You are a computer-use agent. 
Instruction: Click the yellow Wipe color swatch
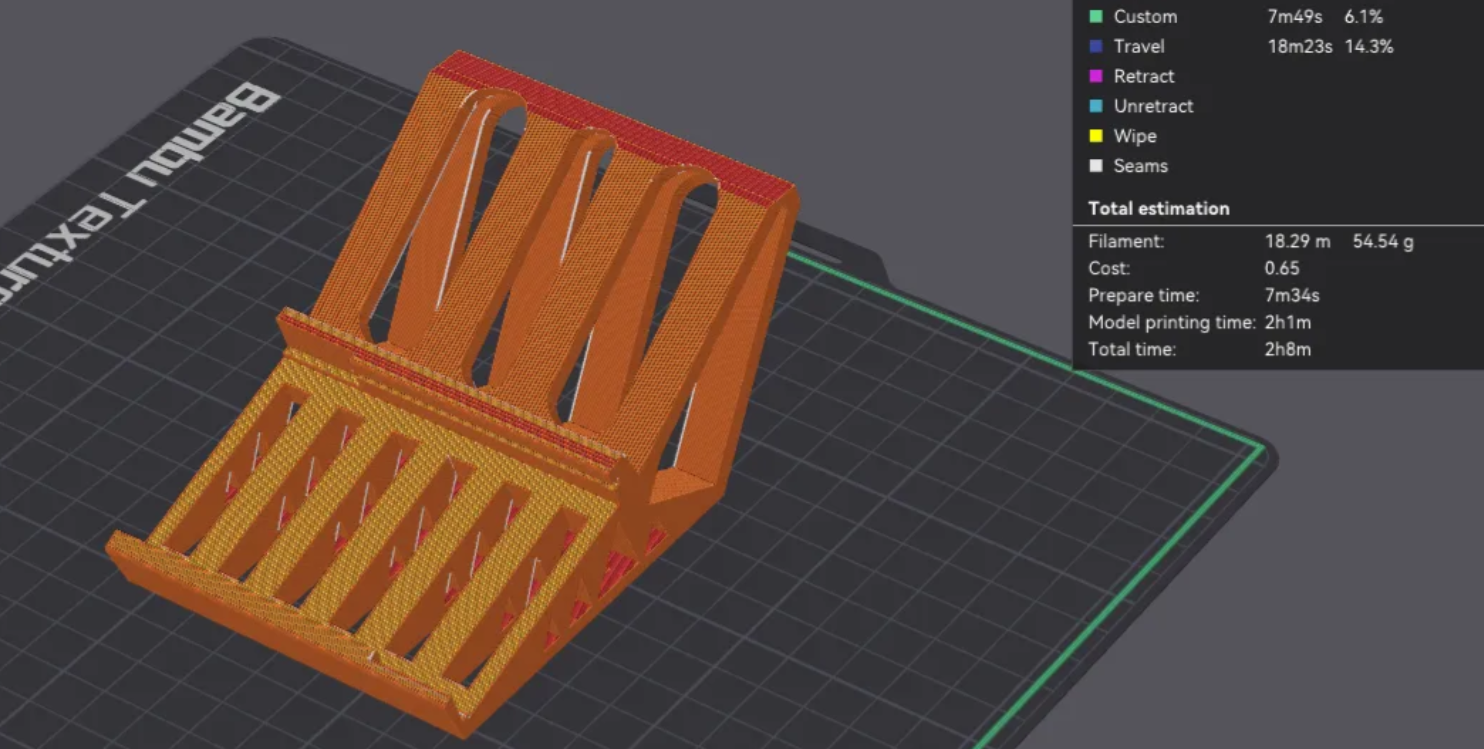point(1096,136)
